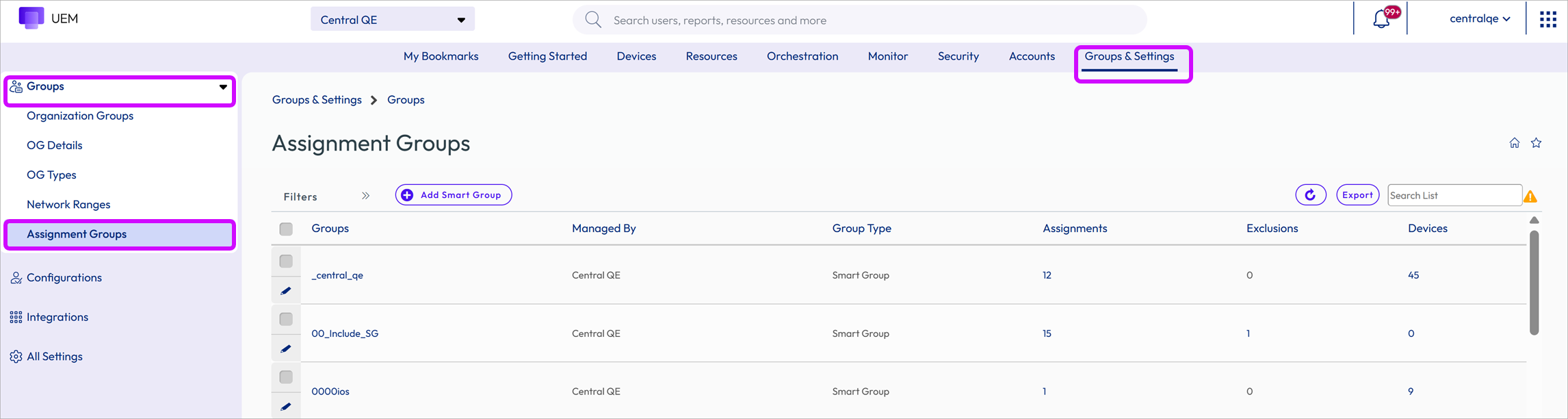Click assignments count 15 for 00_Include_SG
Viewport: 1568px width, 419px height.
(x=1047, y=333)
